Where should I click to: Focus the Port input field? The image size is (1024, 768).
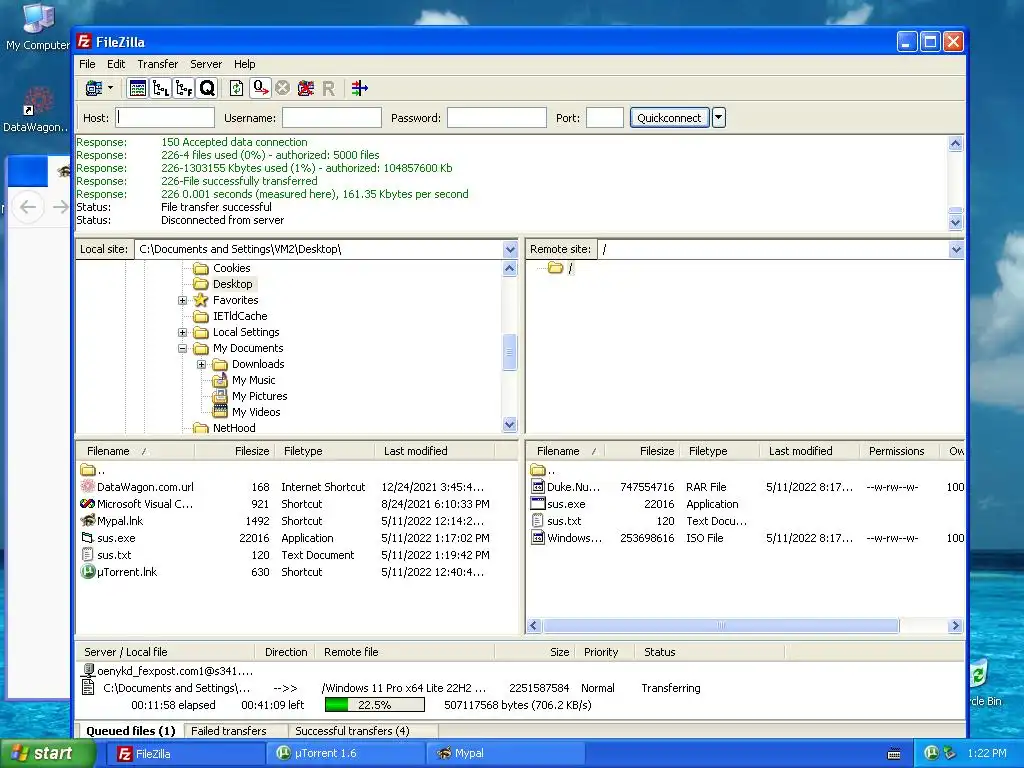point(605,118)
